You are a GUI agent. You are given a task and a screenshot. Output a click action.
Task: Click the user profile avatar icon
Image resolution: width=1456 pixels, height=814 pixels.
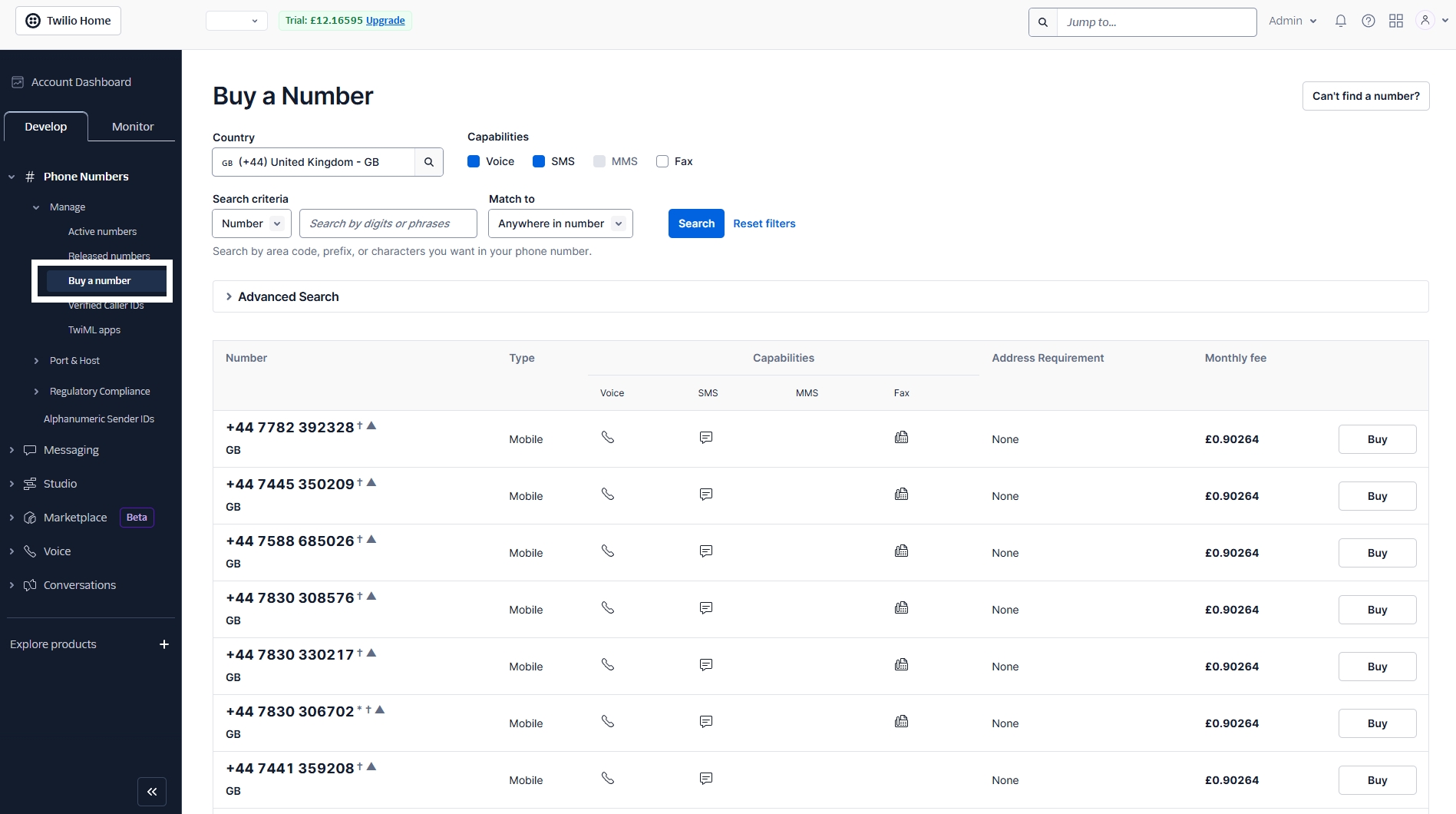(x=1425, y=21)
